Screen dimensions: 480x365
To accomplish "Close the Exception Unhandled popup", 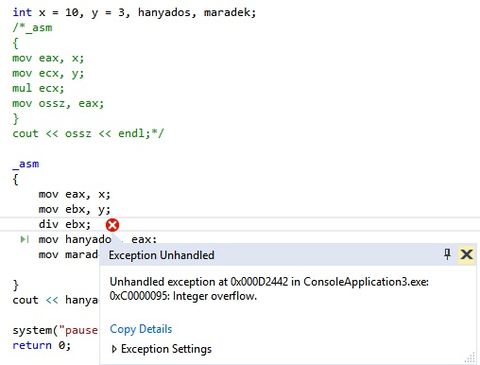I will point(466,254).
